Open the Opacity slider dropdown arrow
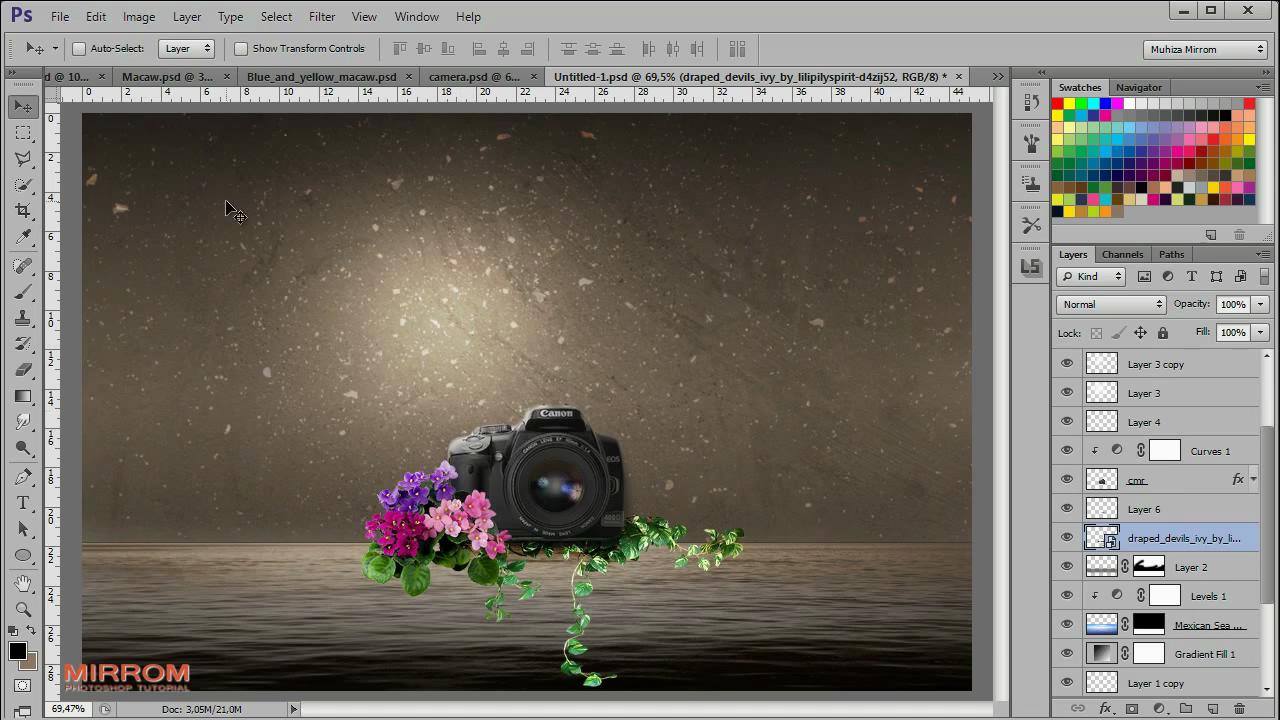The width and height of the screenshot is (1280, 720). point(1260,304)
